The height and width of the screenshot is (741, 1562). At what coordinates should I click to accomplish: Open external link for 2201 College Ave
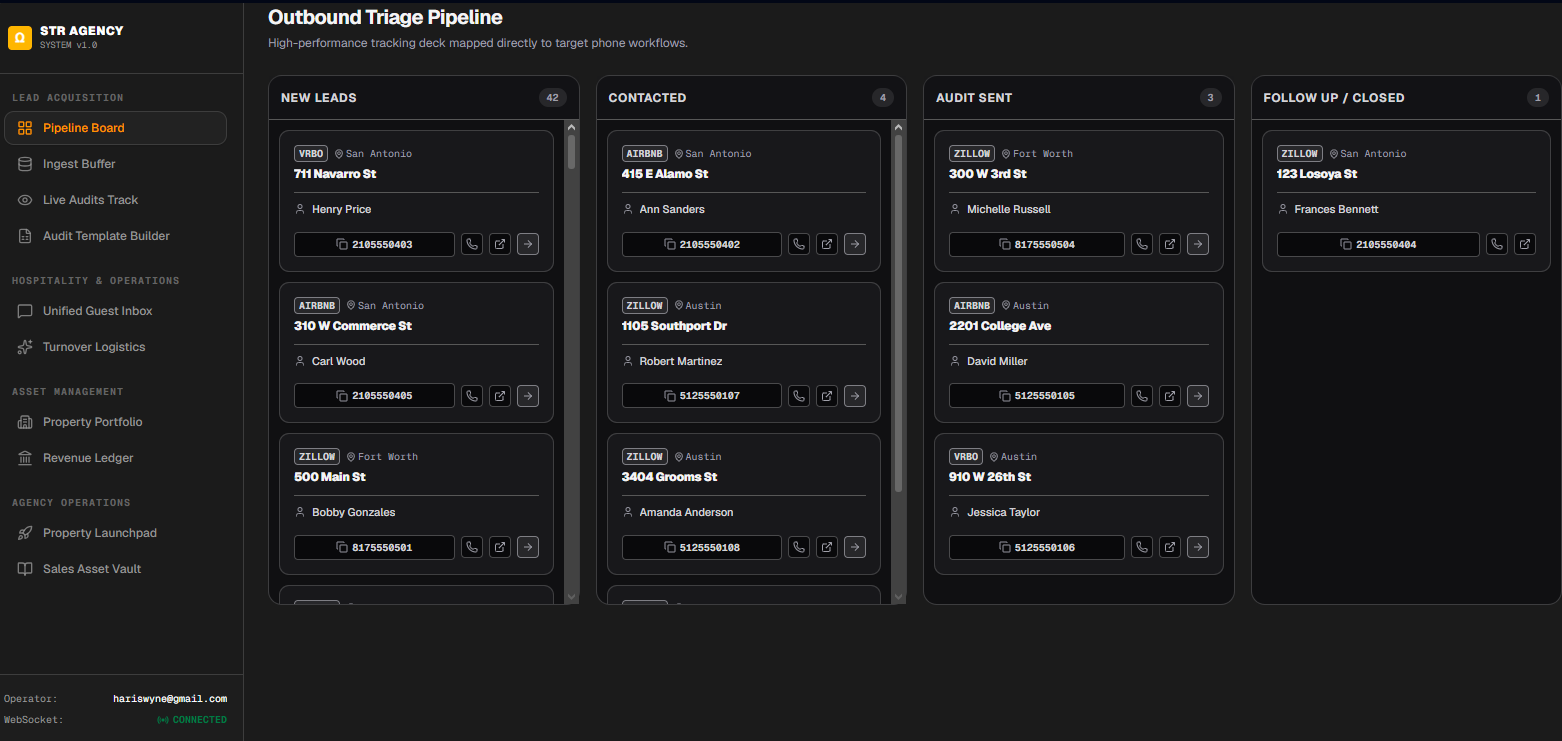(x=1170, y=396)
